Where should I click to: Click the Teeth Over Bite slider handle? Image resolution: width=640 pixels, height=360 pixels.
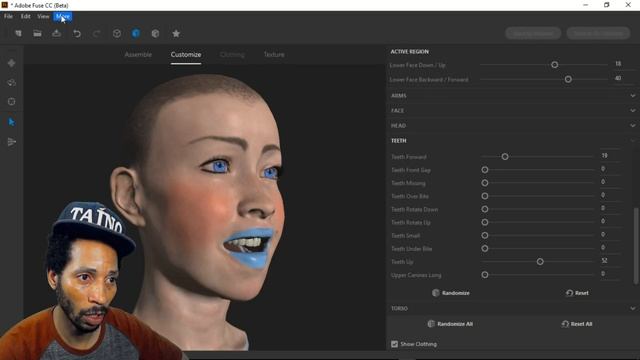pyautogui.click(x=484, y=196)
